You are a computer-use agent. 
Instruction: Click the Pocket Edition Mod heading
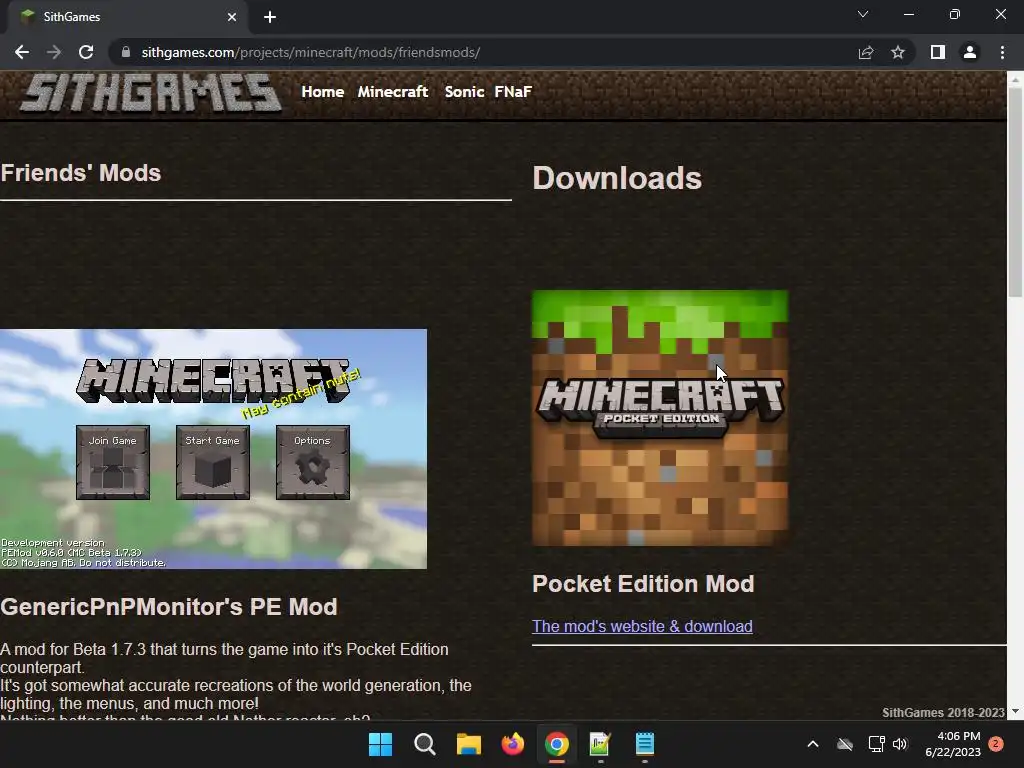[643, 584]
